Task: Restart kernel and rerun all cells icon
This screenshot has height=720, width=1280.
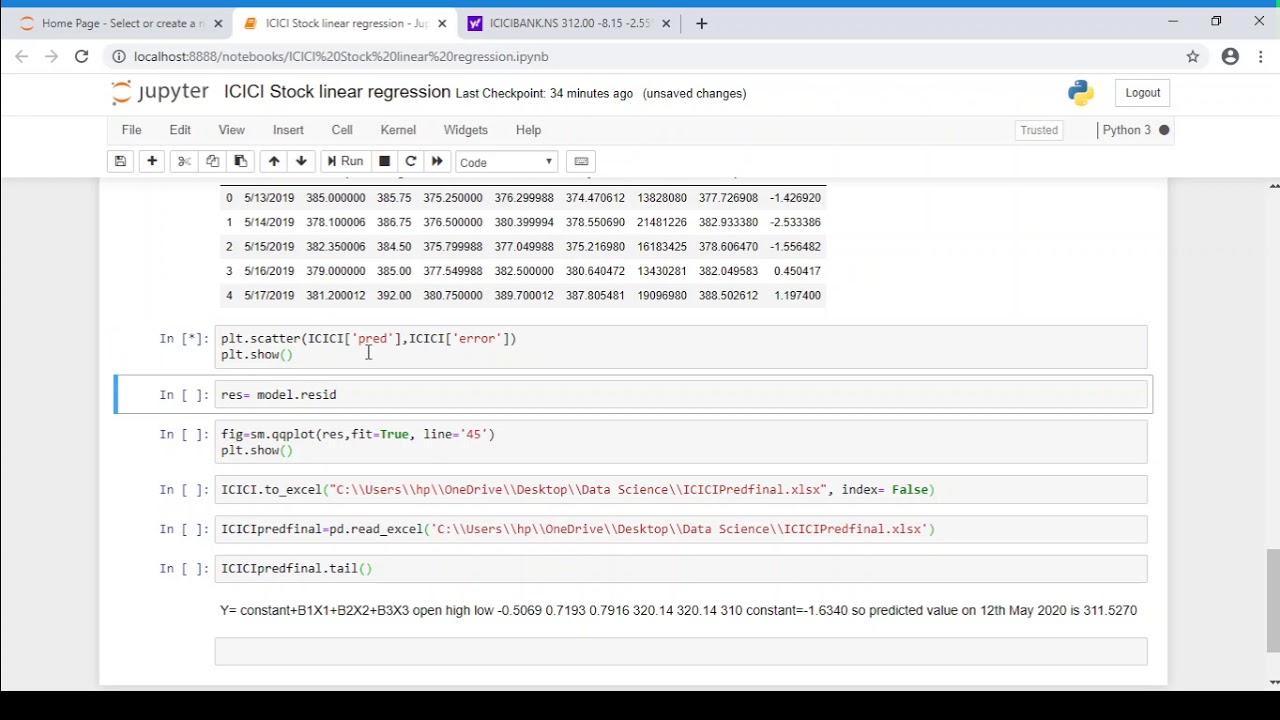Action: 437,162
